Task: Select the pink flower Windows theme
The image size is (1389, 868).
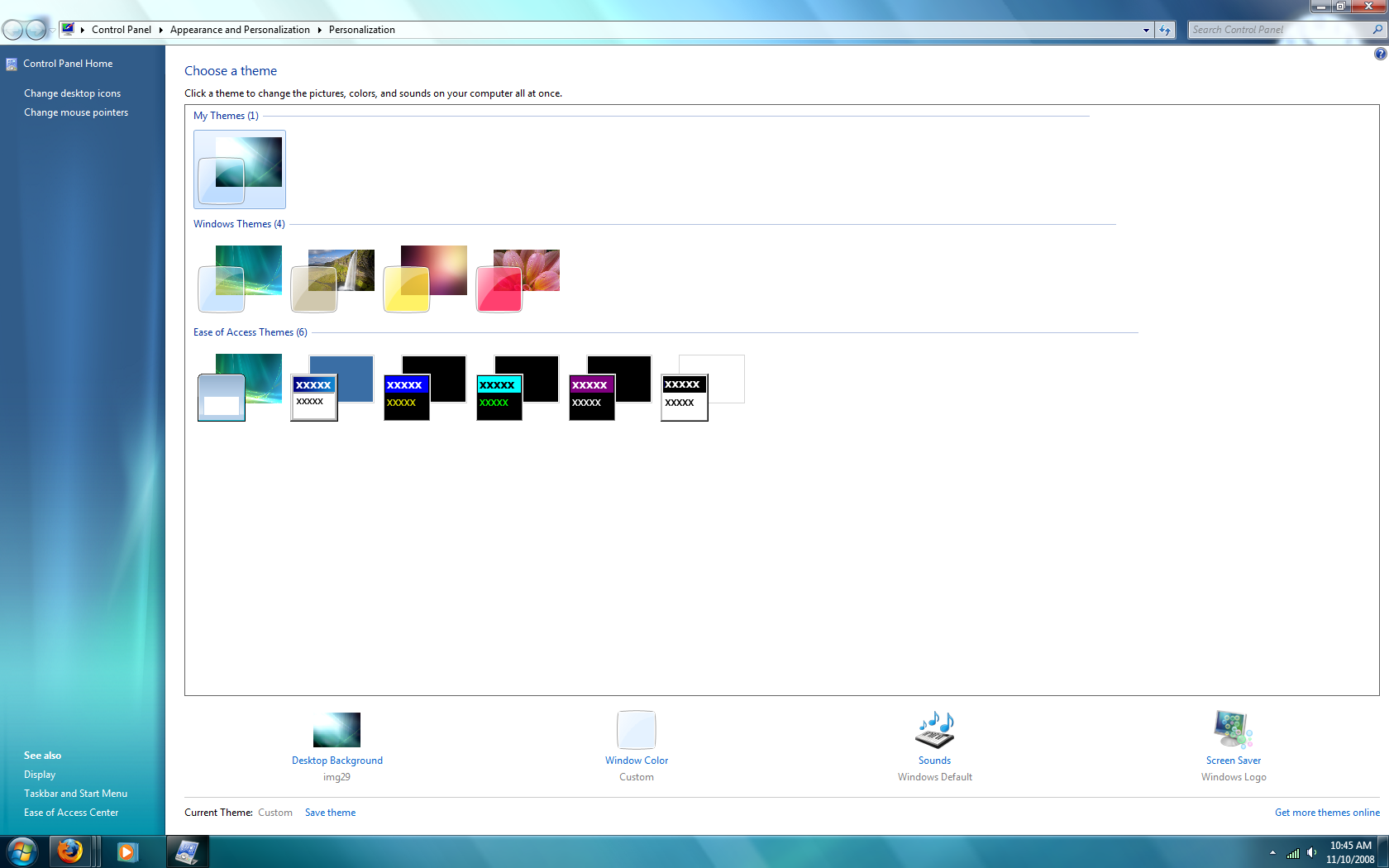Action: tap(518, 279)
